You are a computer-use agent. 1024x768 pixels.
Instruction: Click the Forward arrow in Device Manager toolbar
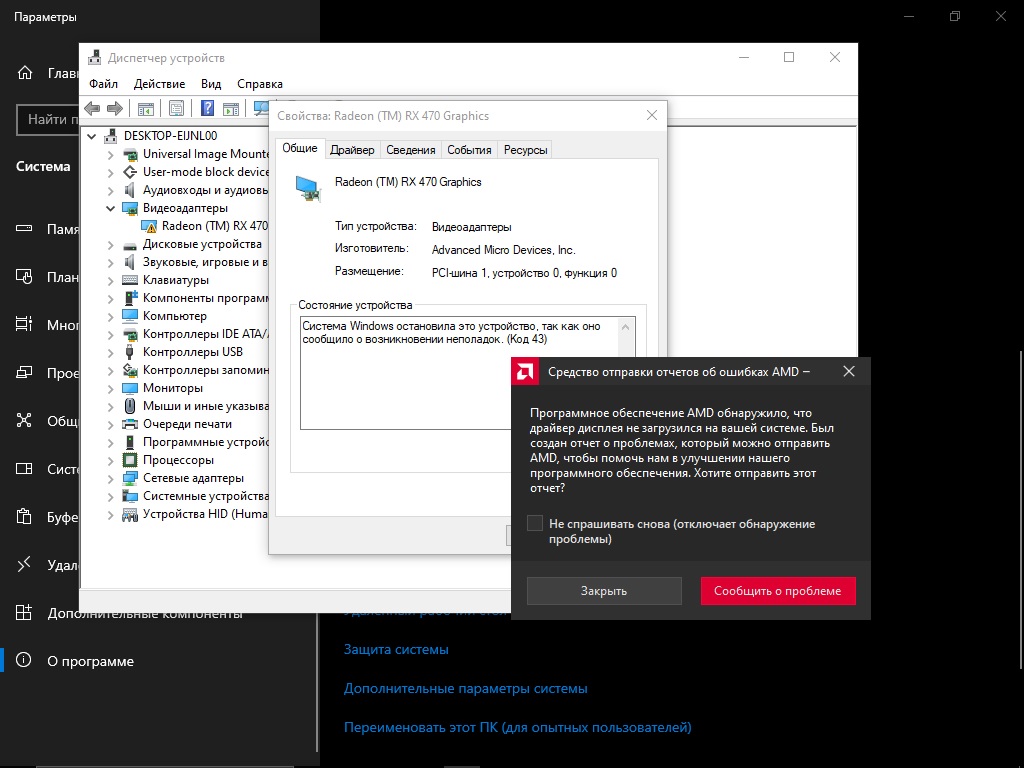tap(115, 108)
